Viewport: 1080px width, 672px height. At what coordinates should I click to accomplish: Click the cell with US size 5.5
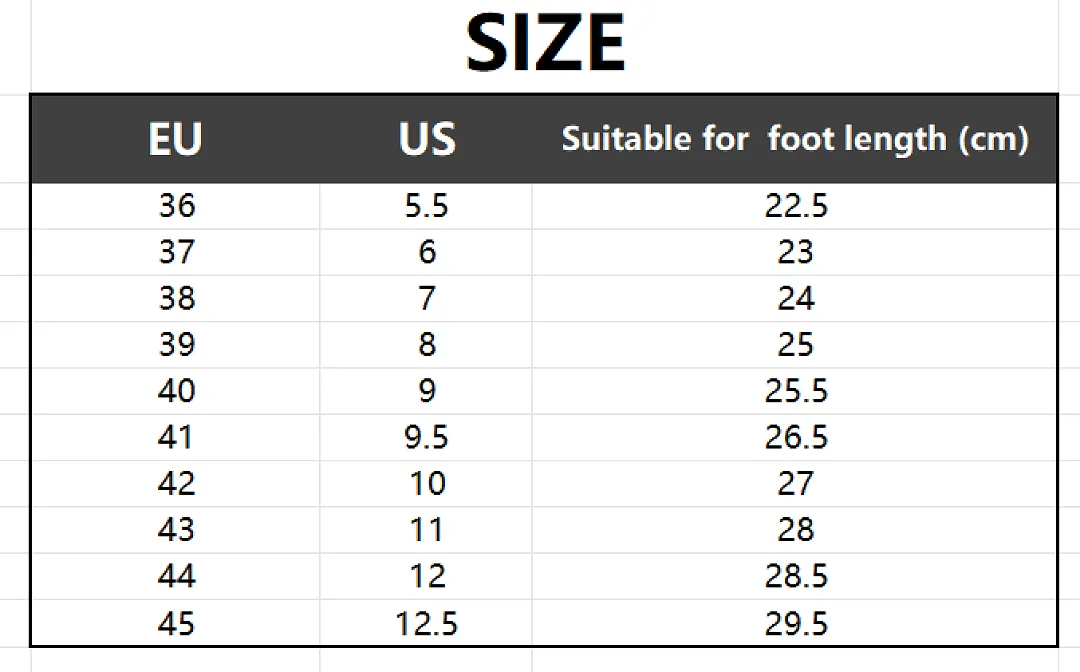pyautogui.click(x=426, y=205)
